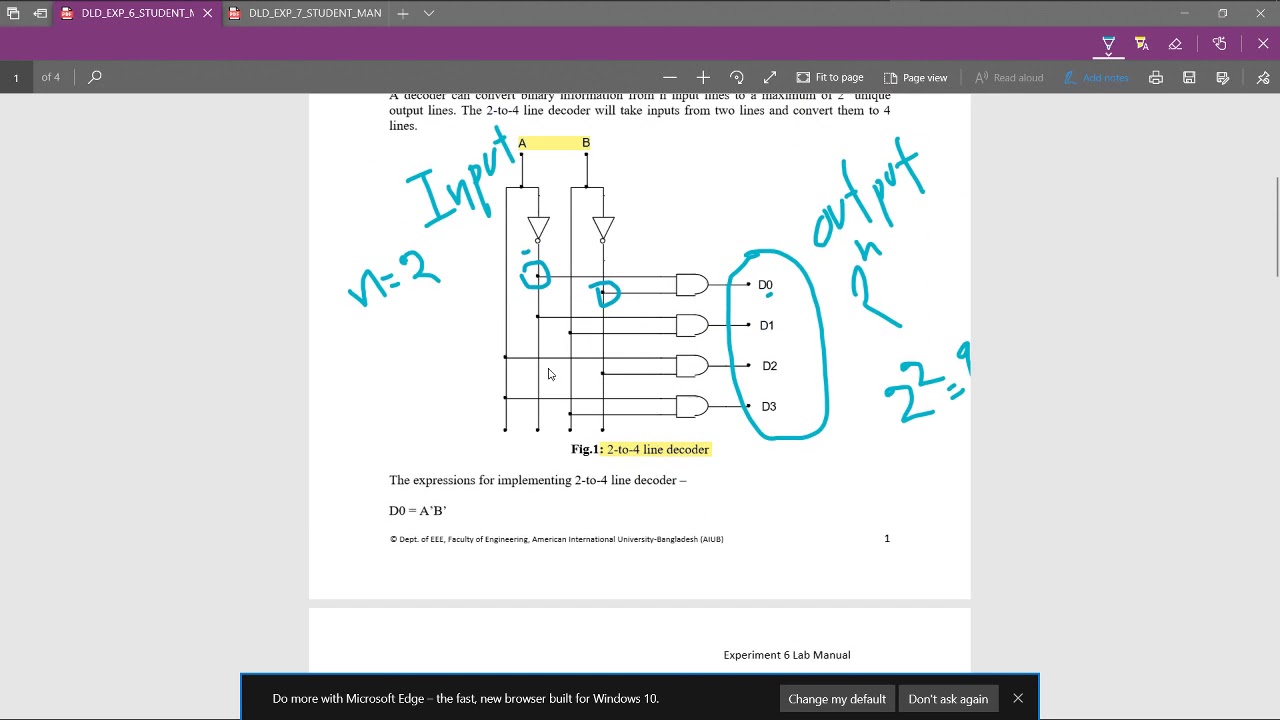
Task: Open a new tab
Action: point(402,13)
